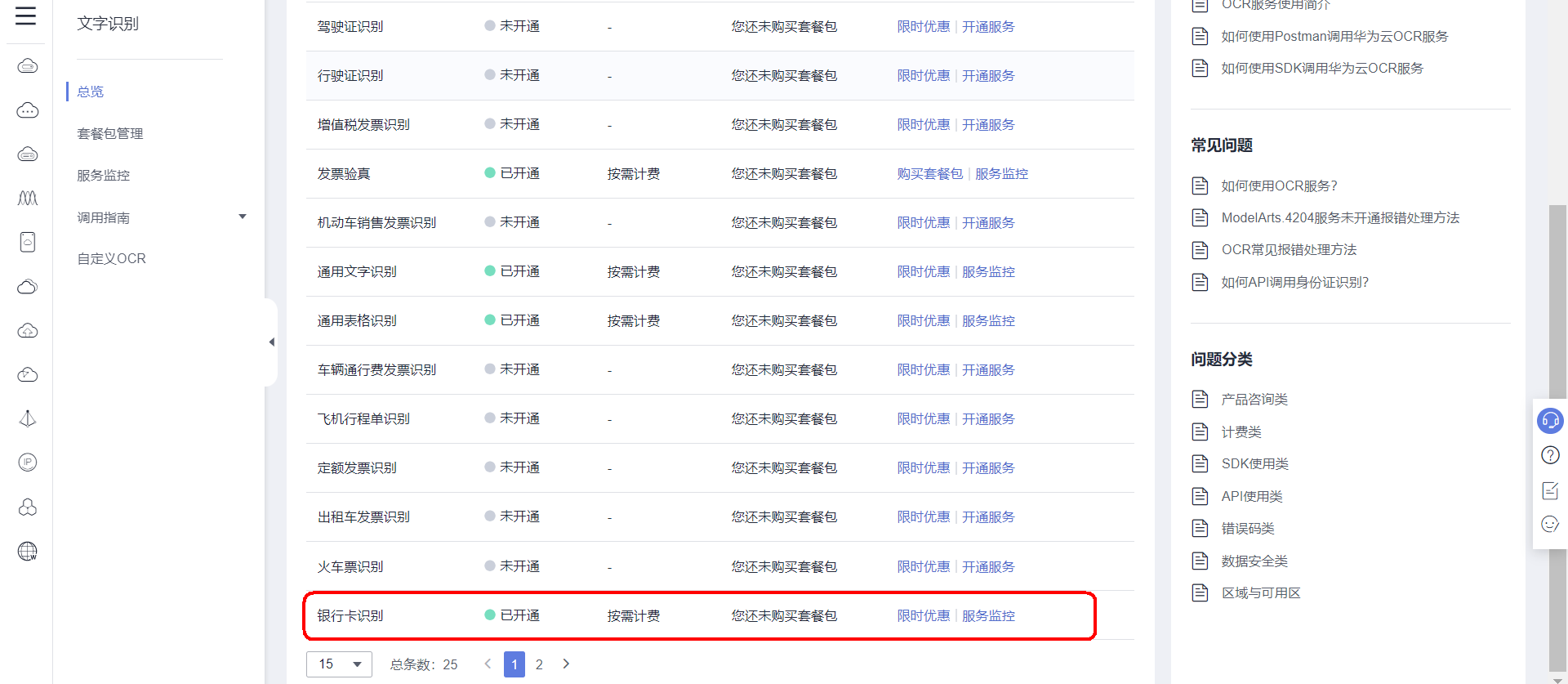
Task: Click the third cloud sidebar icon with lines
Action: 28,154
